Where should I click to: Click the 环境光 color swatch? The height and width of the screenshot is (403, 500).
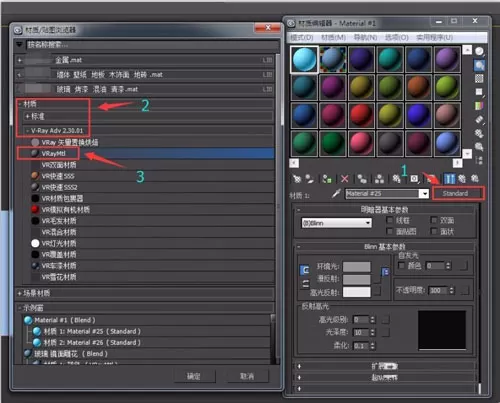(357, 267)
